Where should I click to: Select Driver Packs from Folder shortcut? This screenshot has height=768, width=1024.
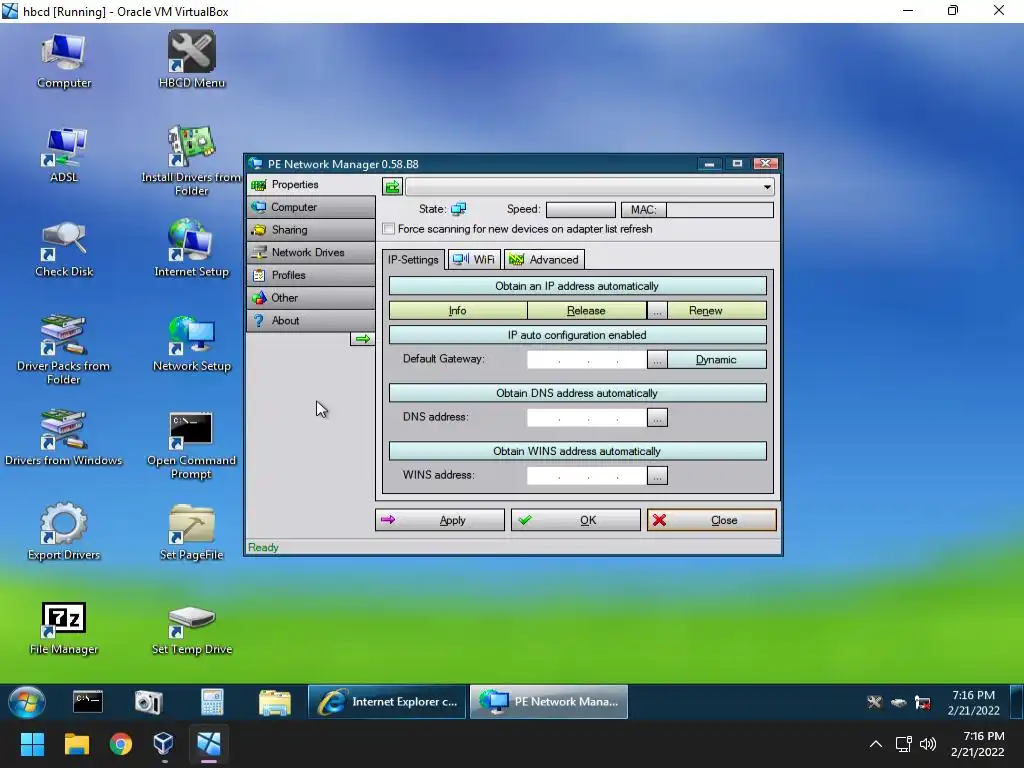pos(63,350)
